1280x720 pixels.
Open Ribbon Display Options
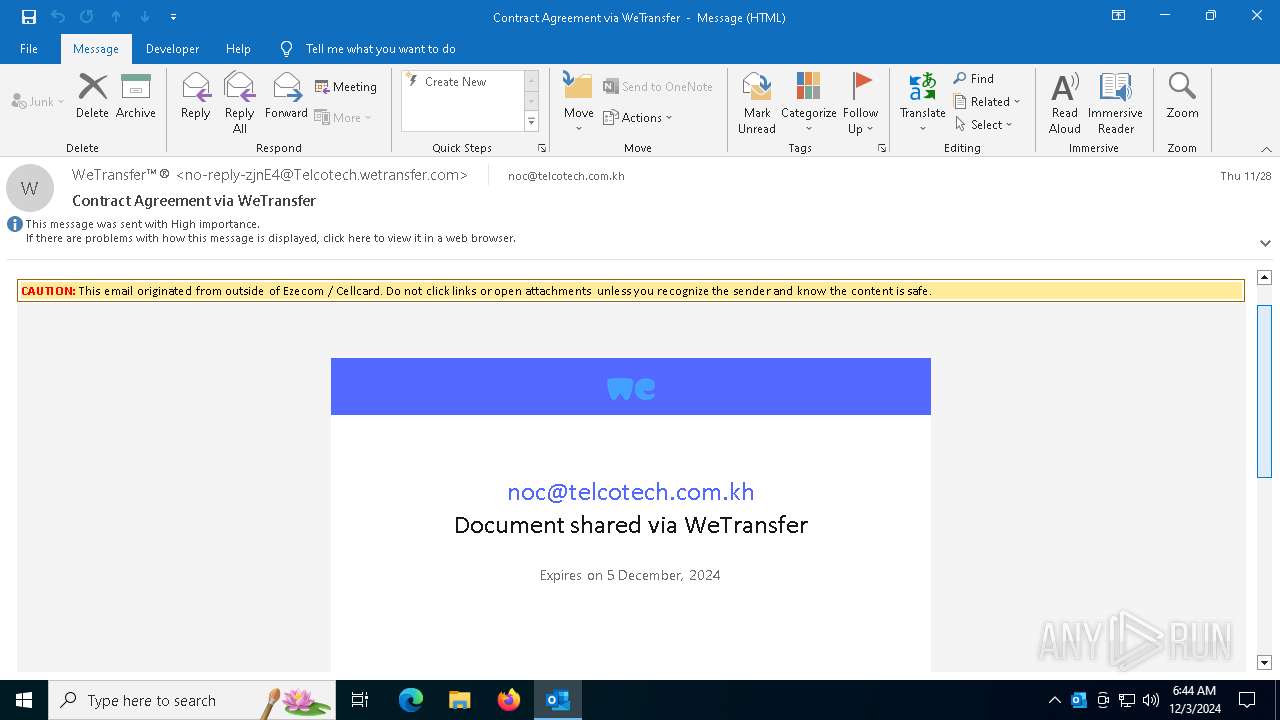[x=1119, y=16]
